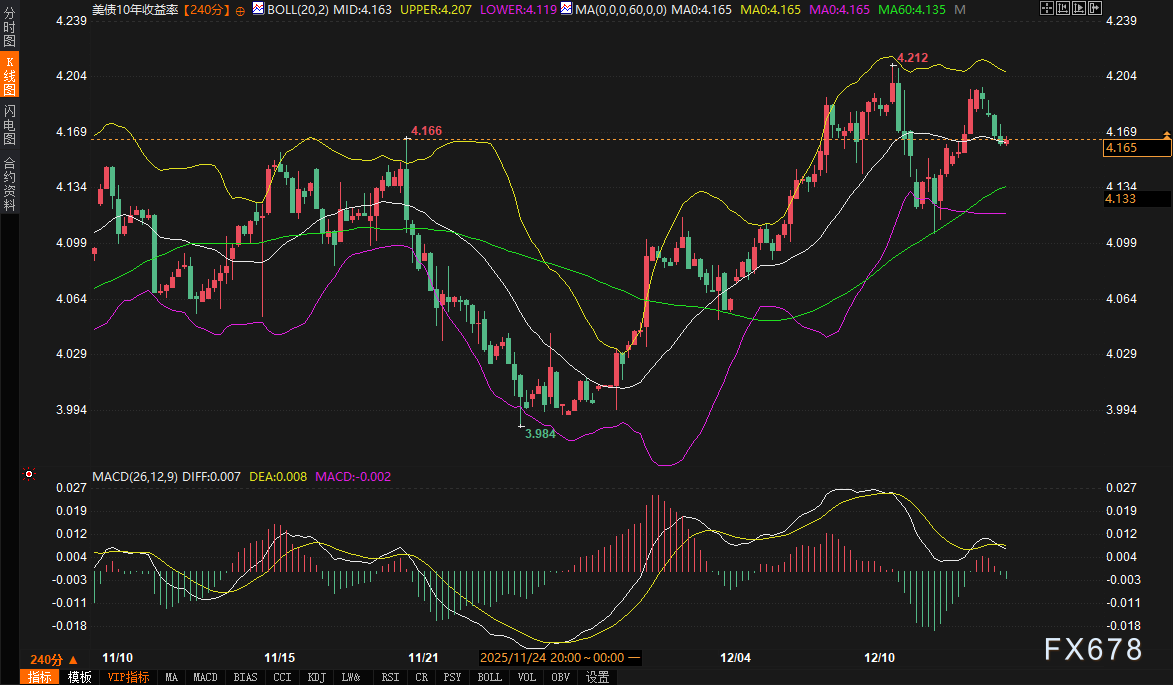The width and height of the screenshot is (1173, 685).
Task: Open the MA(0,0,0,60,0,0) parameters in header
Action: click(620, 9)
